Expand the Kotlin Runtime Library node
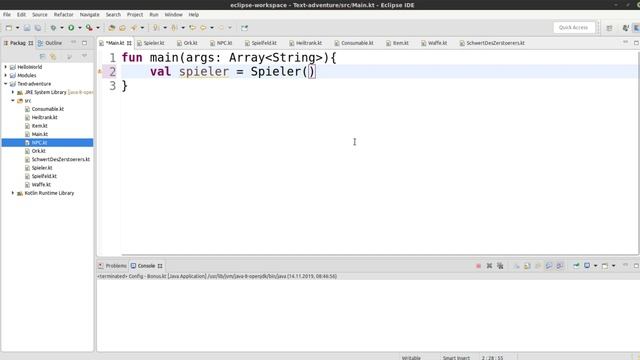Image resolution: width=640 pixels, height=360 pixels. [13, 193]
